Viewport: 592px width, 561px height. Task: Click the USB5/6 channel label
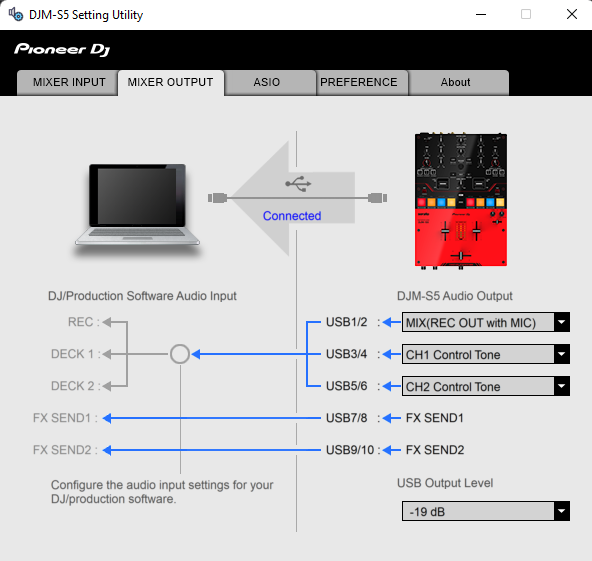click(347, 386)
